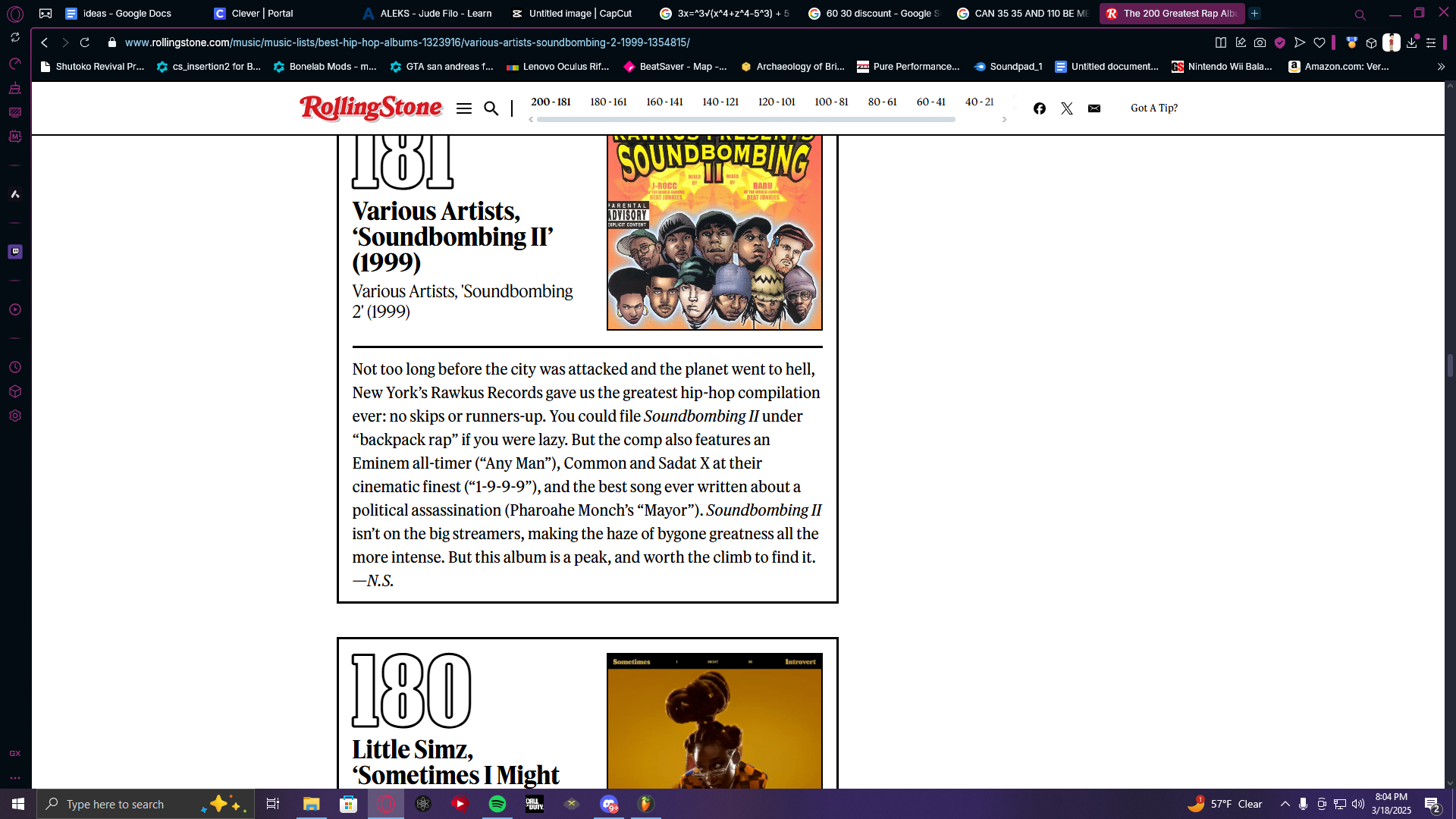Image resolution: width=1456 pixels, height=819 pixels.
Task: Show hidden system tray icons
Action: 1285,804
